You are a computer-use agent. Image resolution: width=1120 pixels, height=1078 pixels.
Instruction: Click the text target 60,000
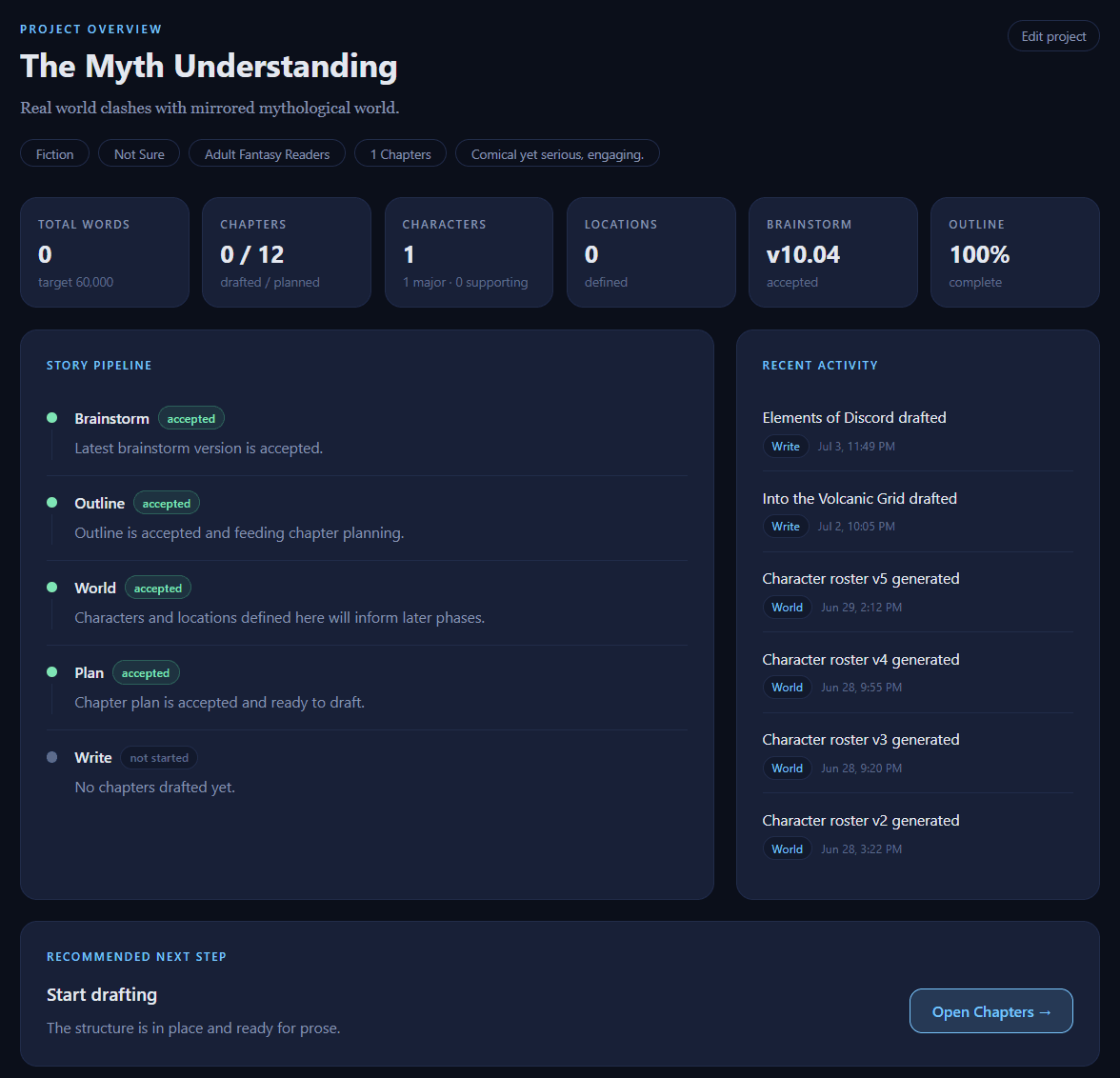tap(76, 282)
